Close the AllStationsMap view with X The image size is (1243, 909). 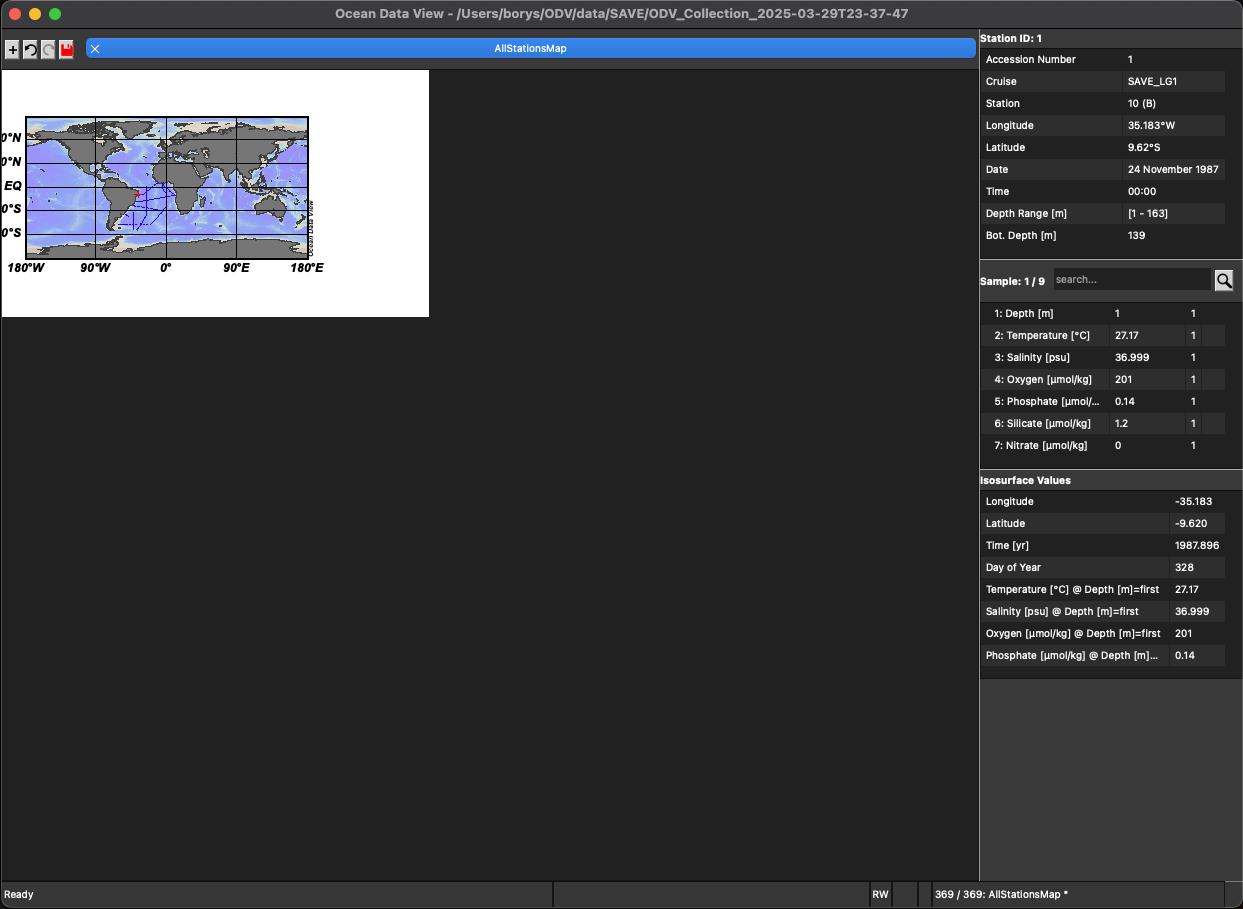[95, 48]
